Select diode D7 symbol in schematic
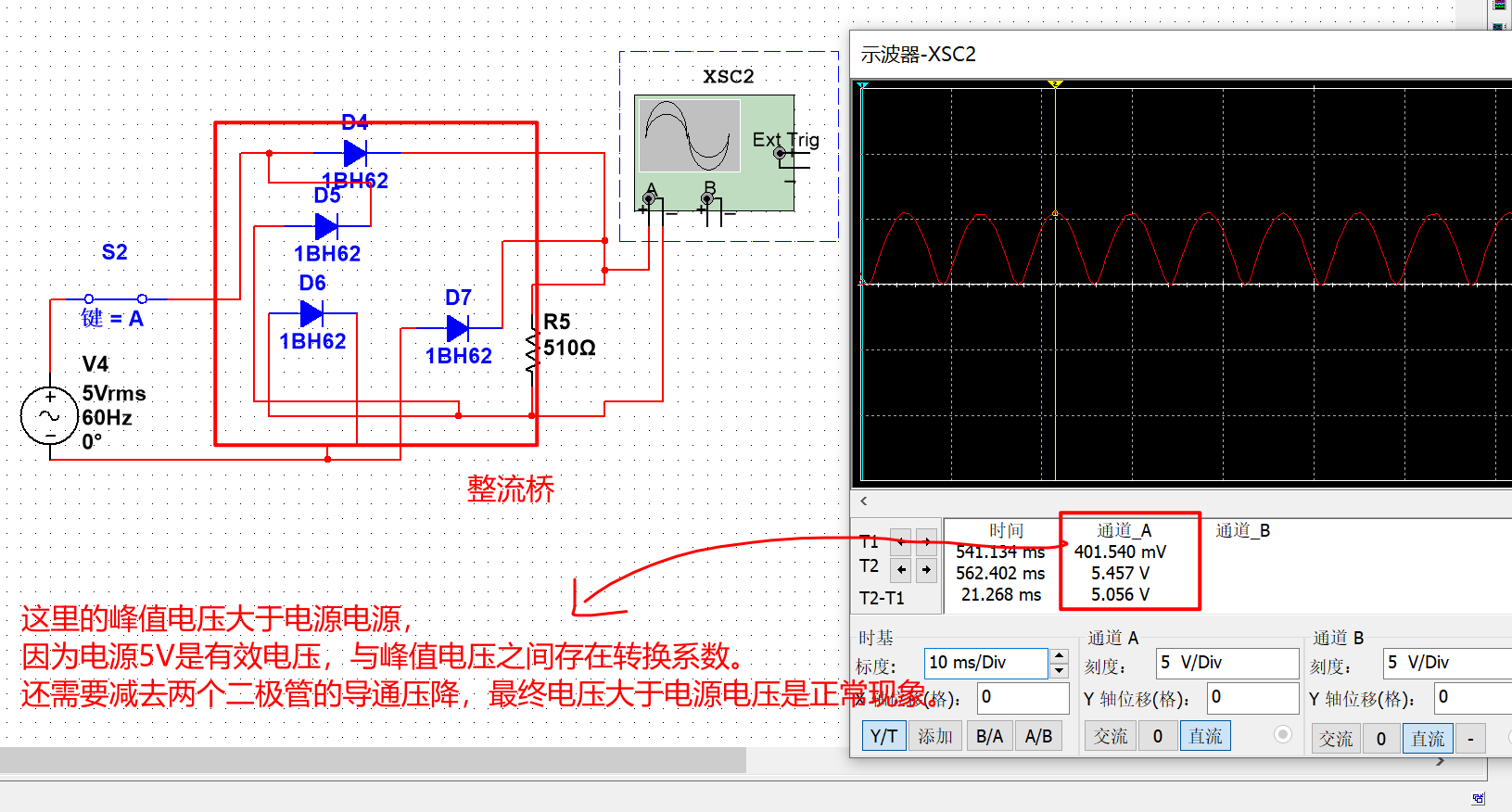1512x812 pixels. coord(458,328)
